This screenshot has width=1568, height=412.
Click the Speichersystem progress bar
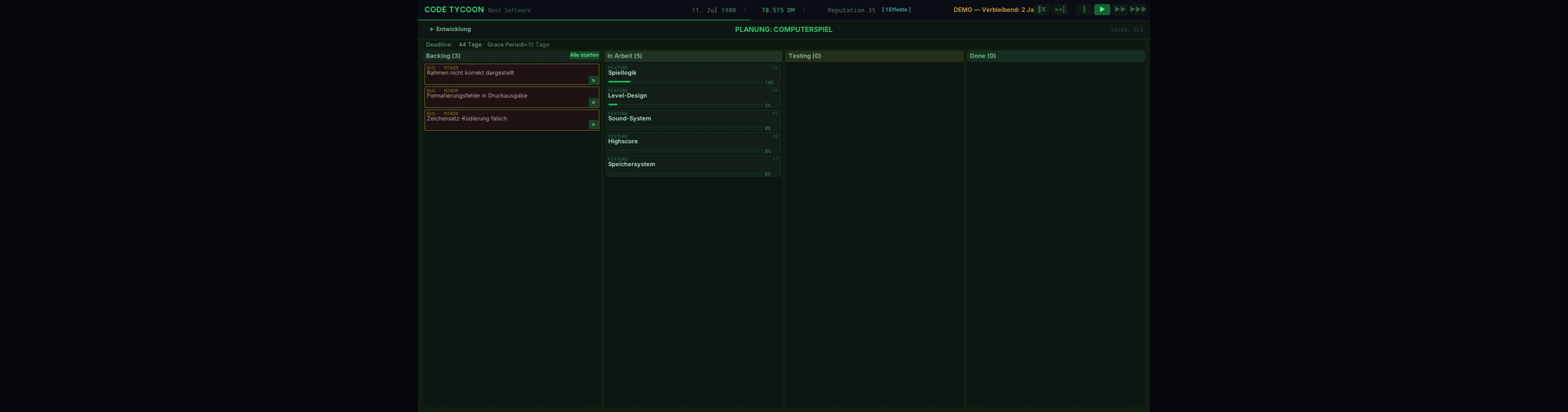click(685, 174)
